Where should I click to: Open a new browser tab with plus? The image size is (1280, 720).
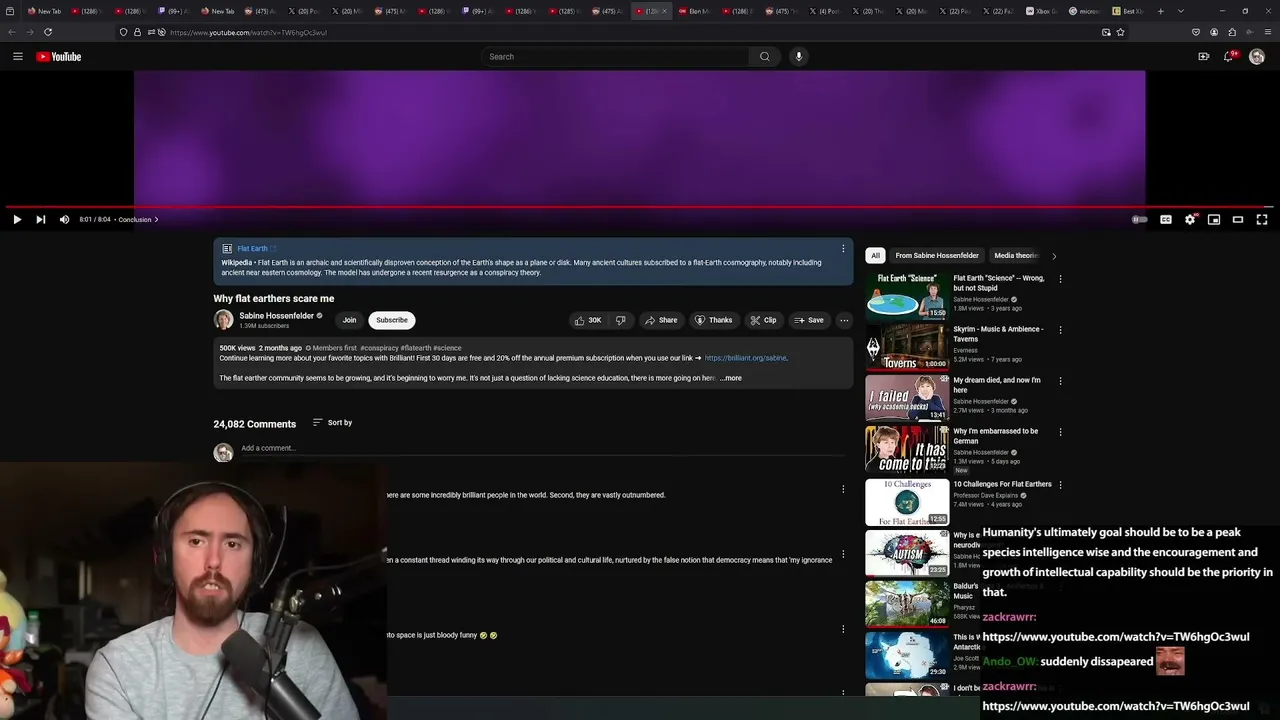tap(1160, 11)
